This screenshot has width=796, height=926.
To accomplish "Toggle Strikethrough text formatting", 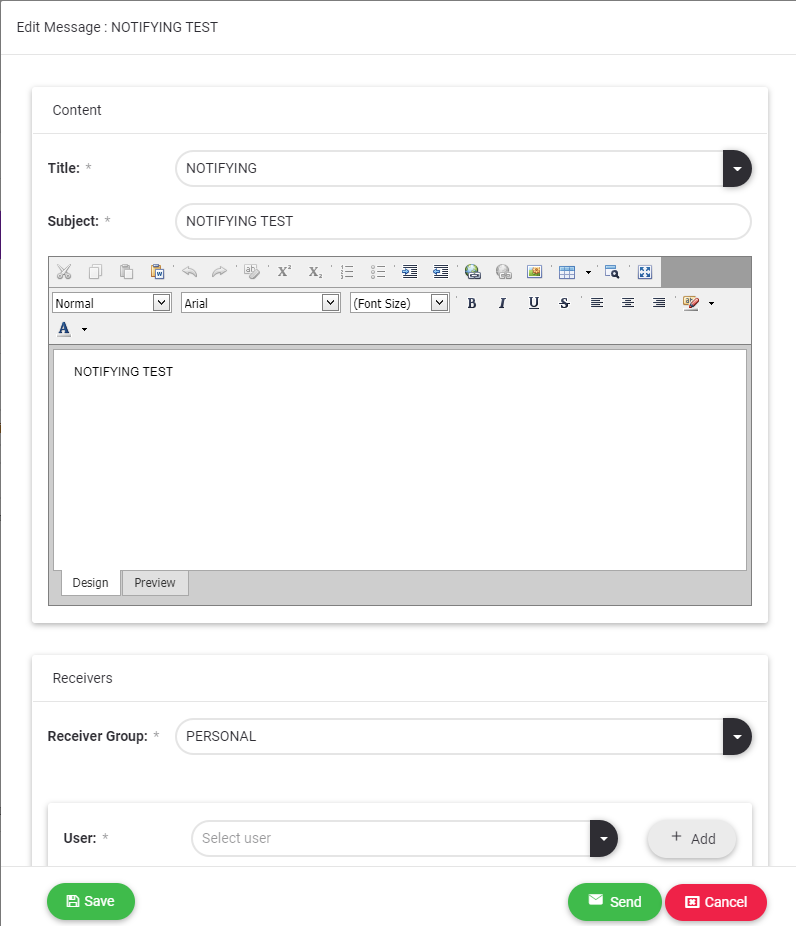I will click(565, 303).
